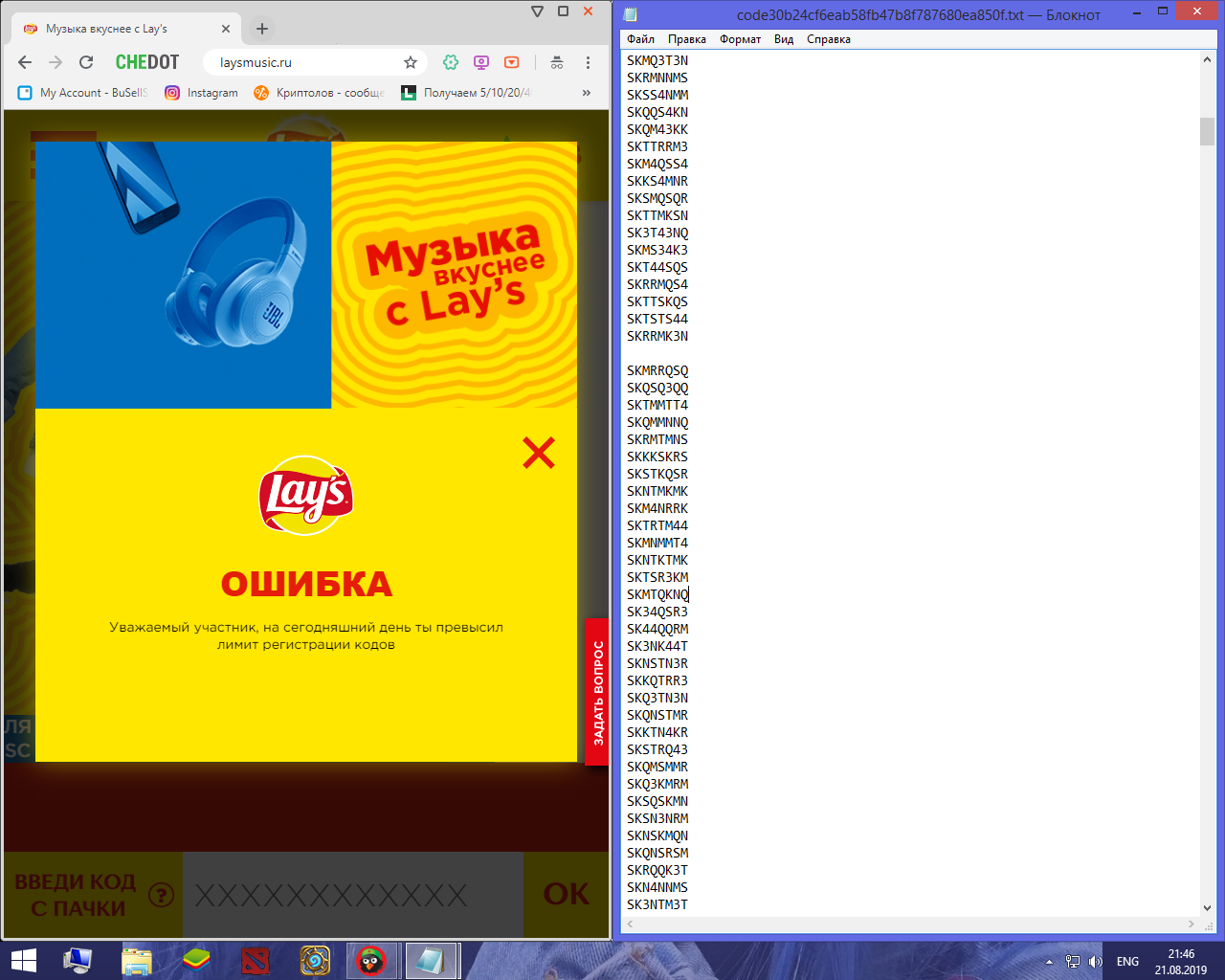Click the line SKQ3KMRM in Notepad
The width and height of the screenshot is (1225, 980).
pyautogui.click(x=657, y=784)
